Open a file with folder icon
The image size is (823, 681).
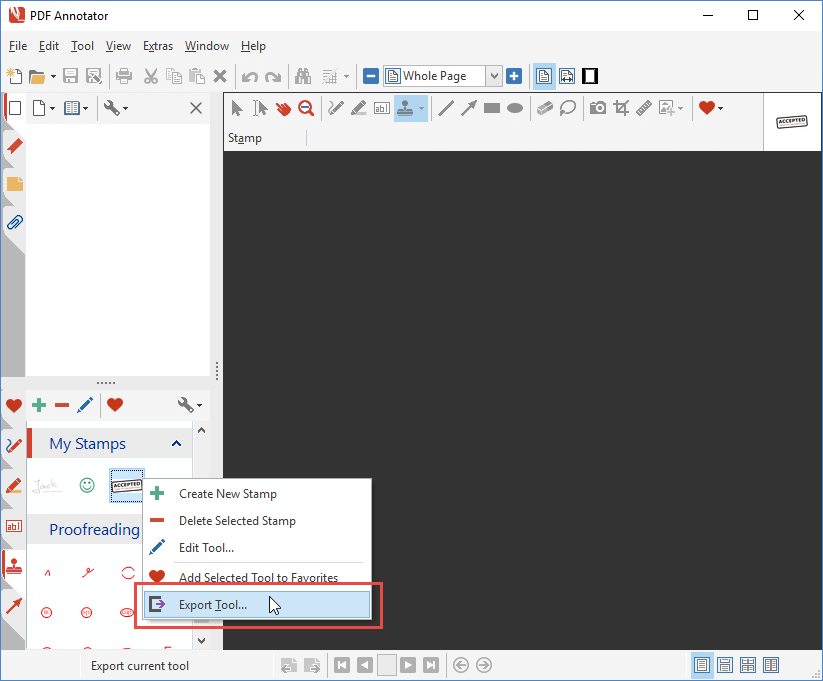point(37,77)
